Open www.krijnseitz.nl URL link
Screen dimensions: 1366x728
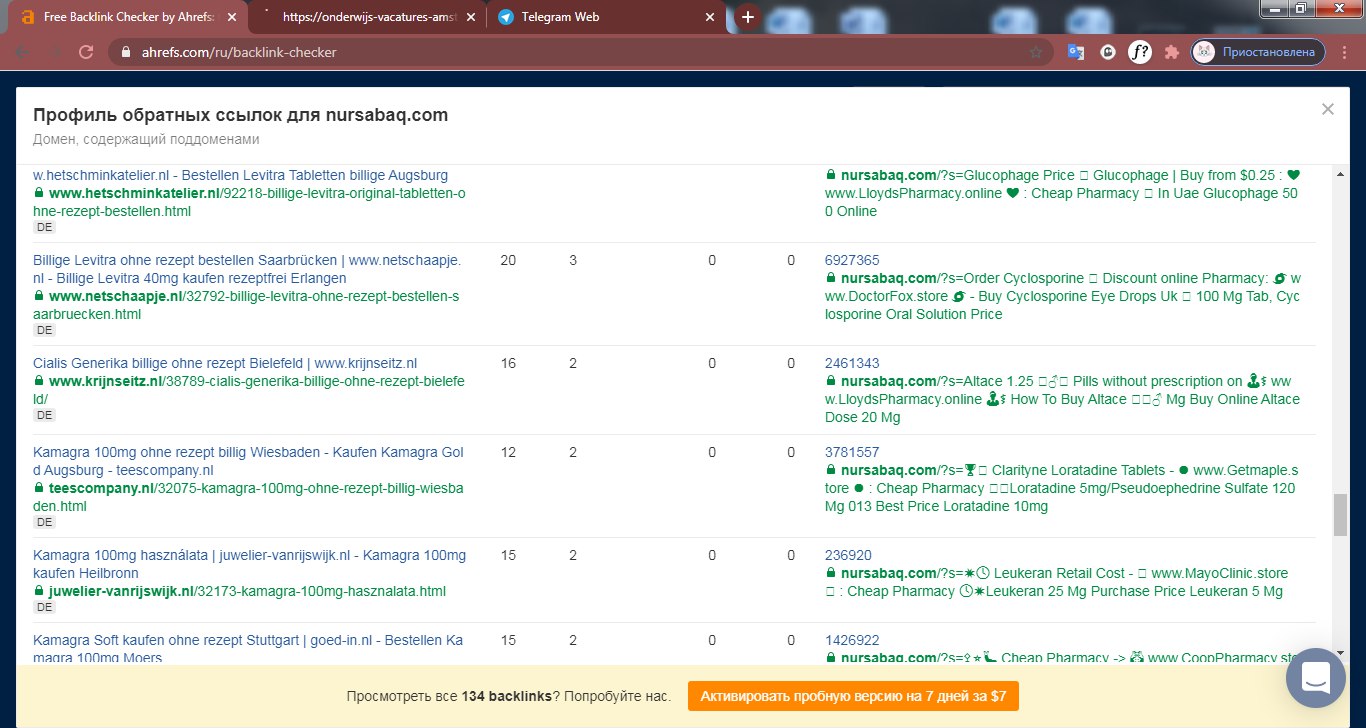click(x=249, y=390)
